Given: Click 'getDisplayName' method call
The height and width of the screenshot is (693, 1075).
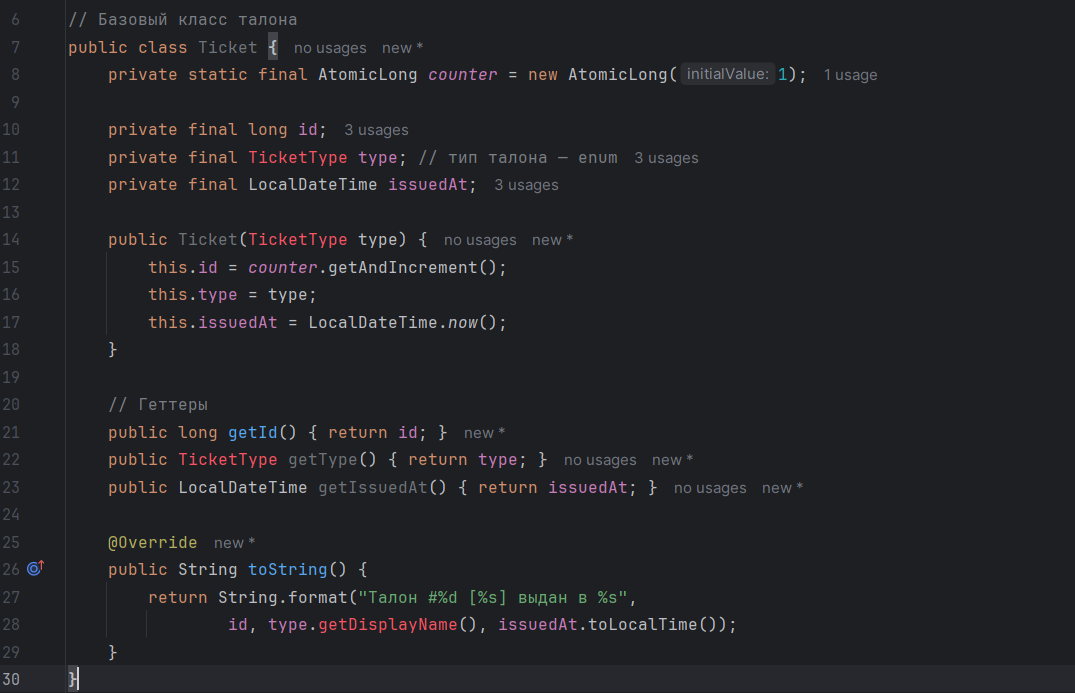Looking at the screenshot, I should point(388,624).
